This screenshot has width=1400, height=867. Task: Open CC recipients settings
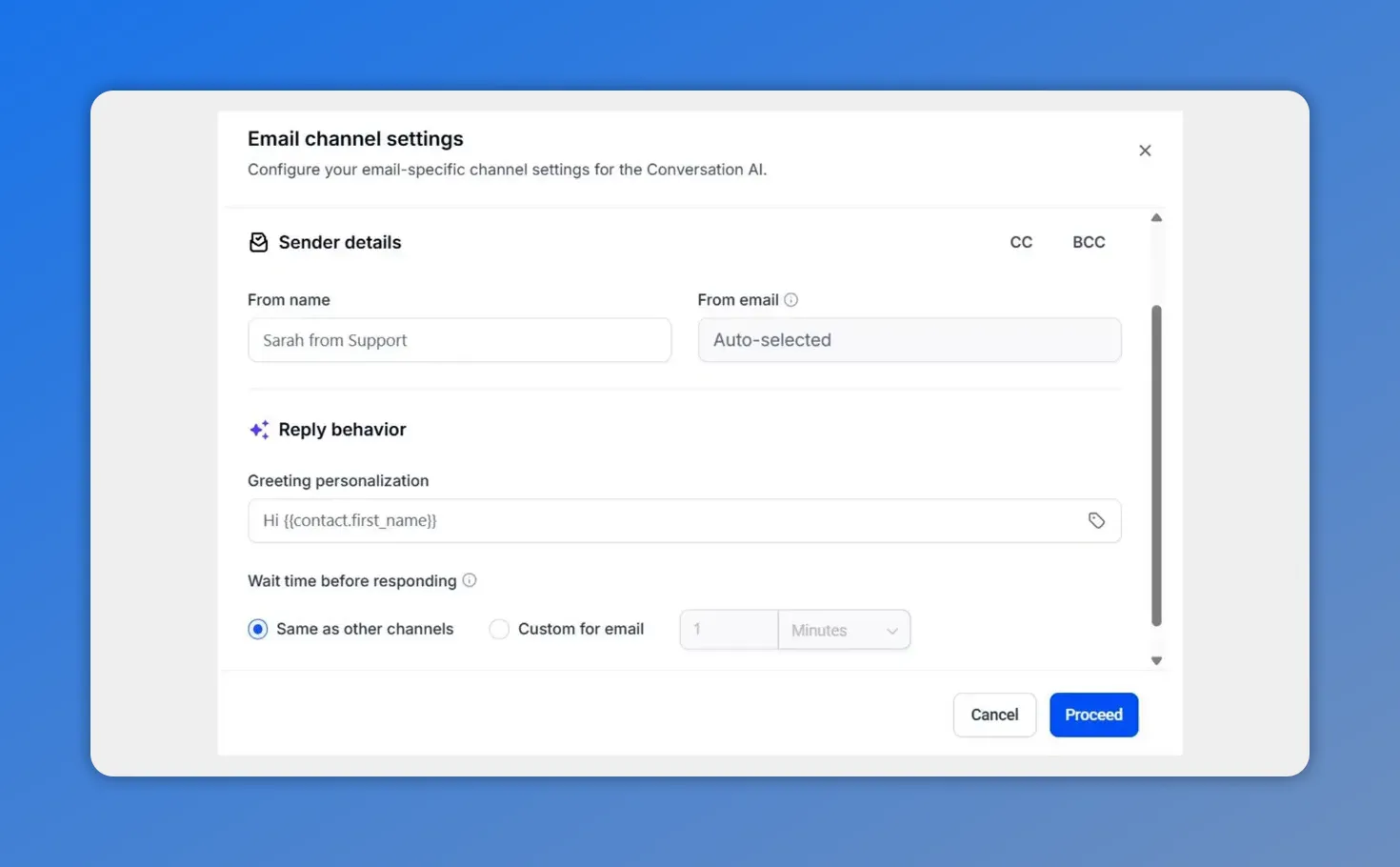click(x=1021, y=242)
